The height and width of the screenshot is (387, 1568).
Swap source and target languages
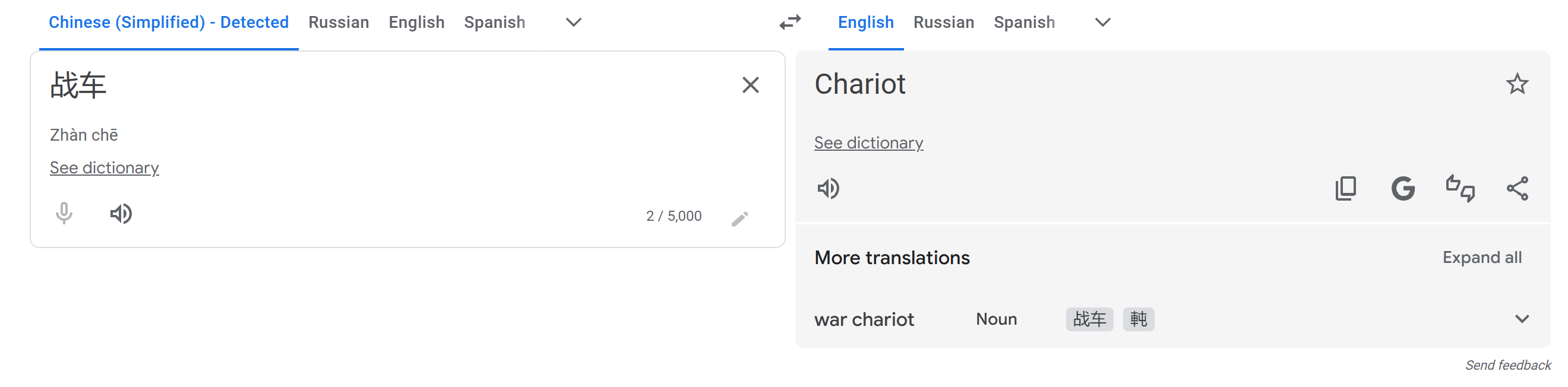tap(790, 23)
